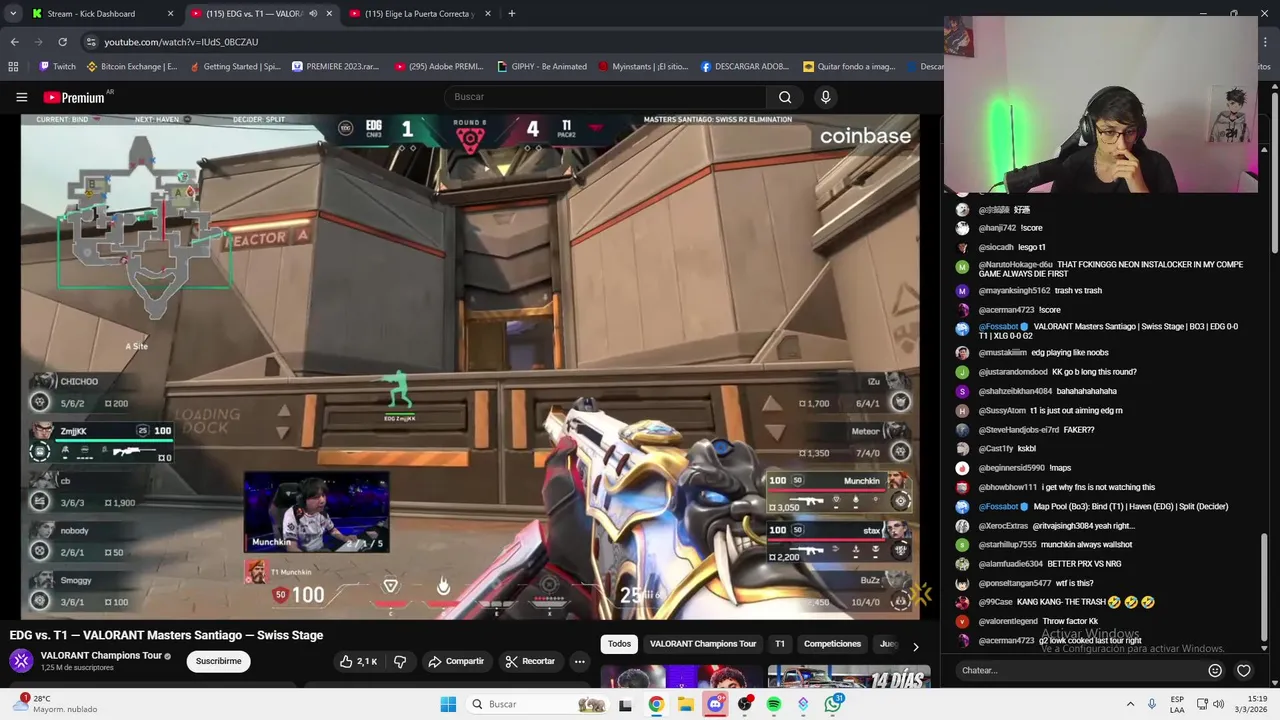Focus the YouTube Buscar search field
The image size is (1280, 720).
pyautogui.click(x=605, y=97)
